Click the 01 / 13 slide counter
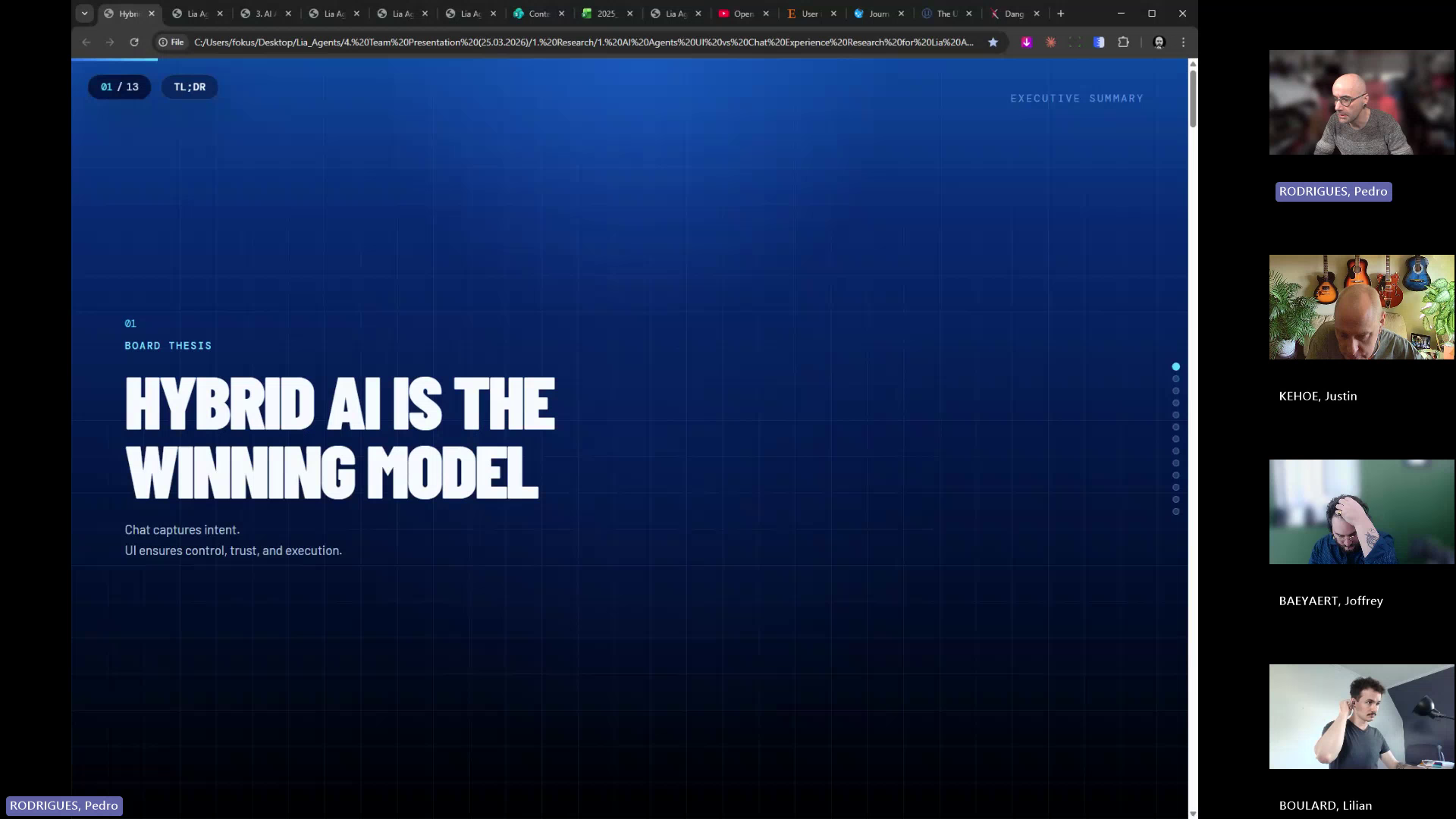 (120, 87)
